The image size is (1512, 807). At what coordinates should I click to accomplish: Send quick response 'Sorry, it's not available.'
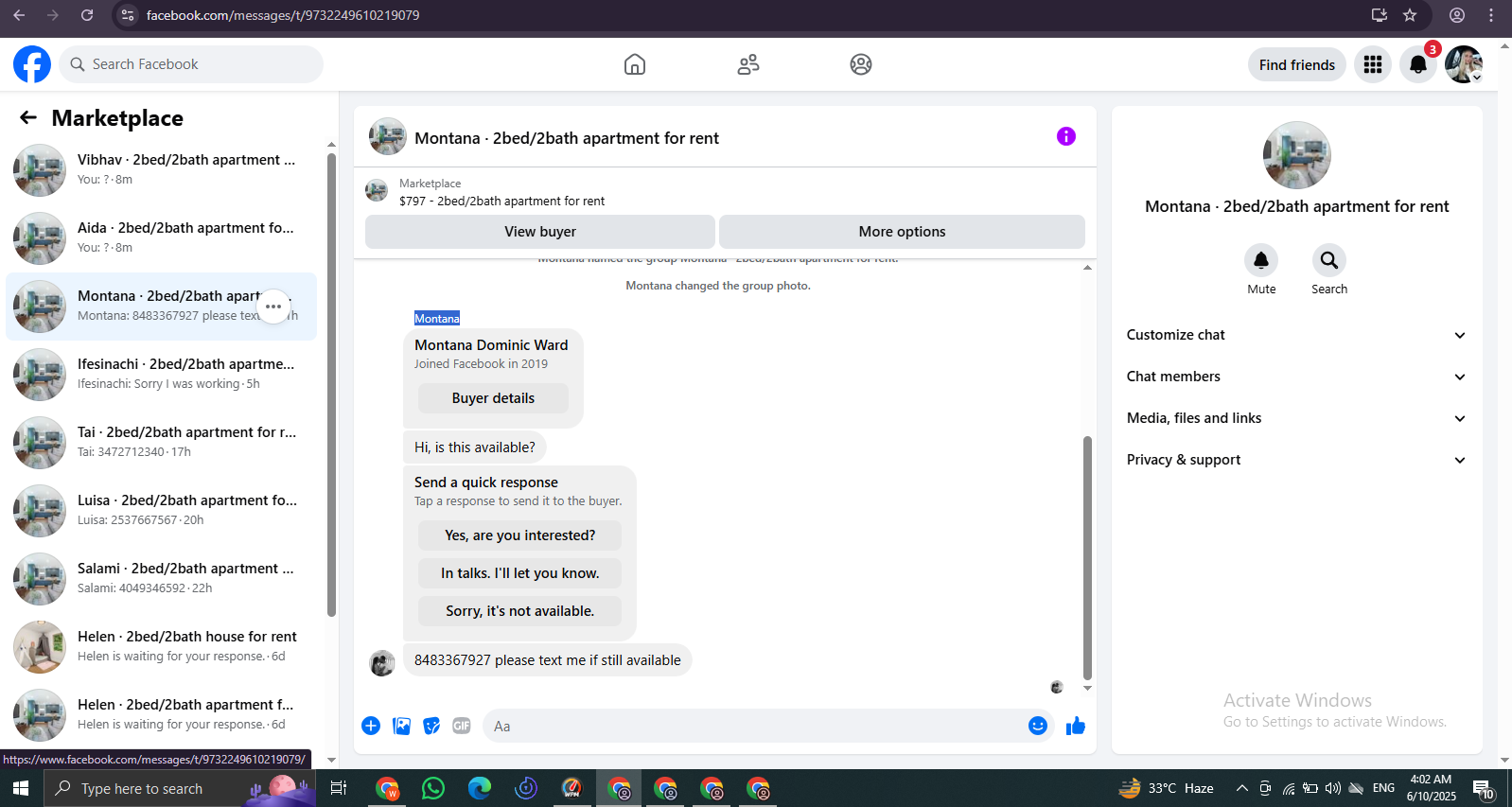click(519, 611)
